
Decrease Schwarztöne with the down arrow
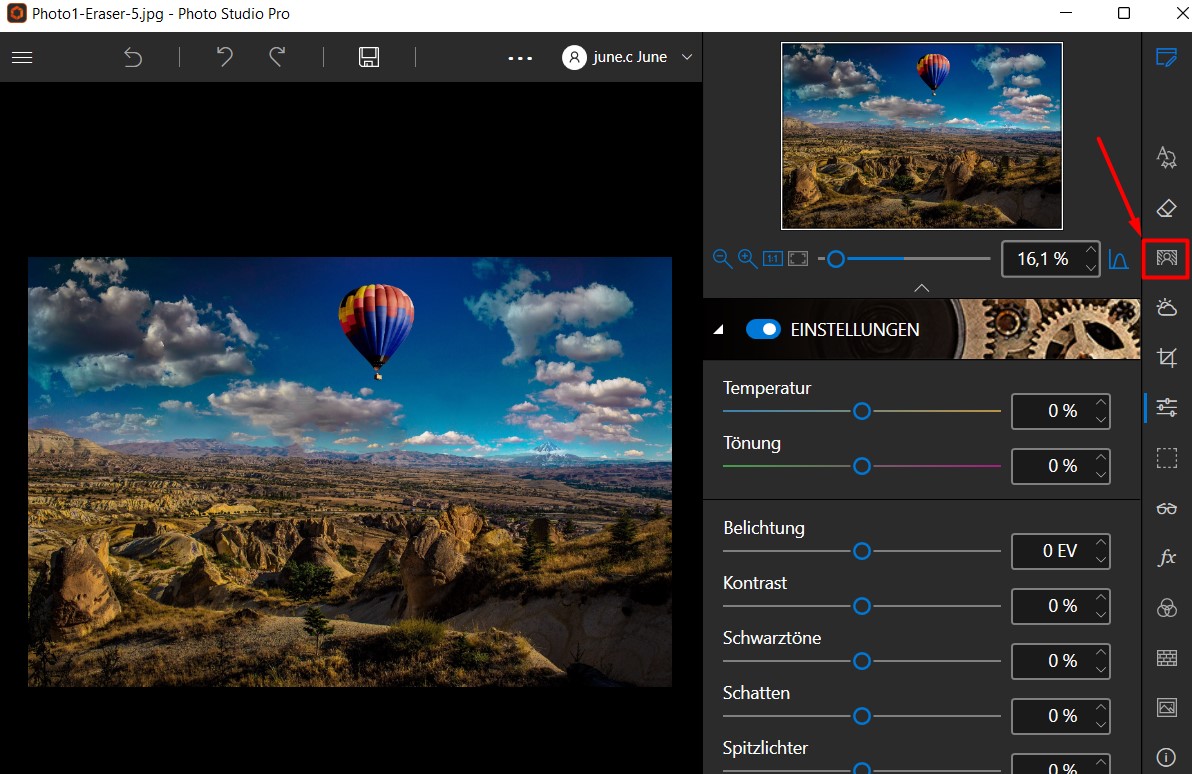(1101, 670)
